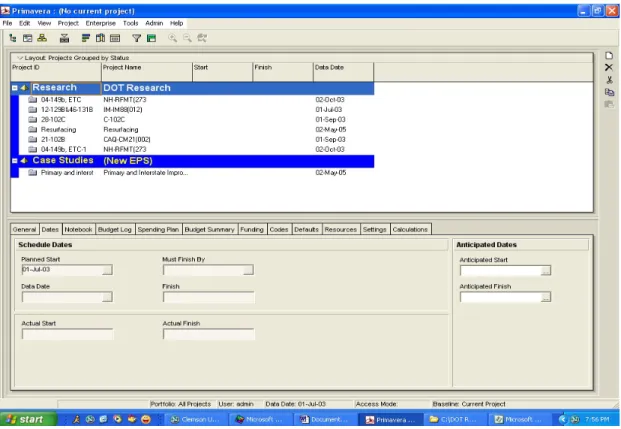Switch to the Calculations tab

(x=410, y=230)
